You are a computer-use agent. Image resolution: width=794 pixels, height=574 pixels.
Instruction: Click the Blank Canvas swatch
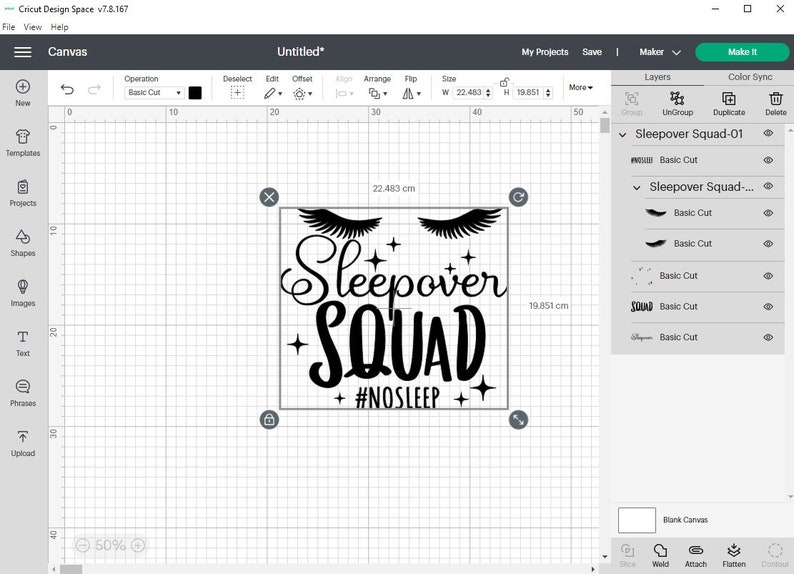(x=637, y=520)
